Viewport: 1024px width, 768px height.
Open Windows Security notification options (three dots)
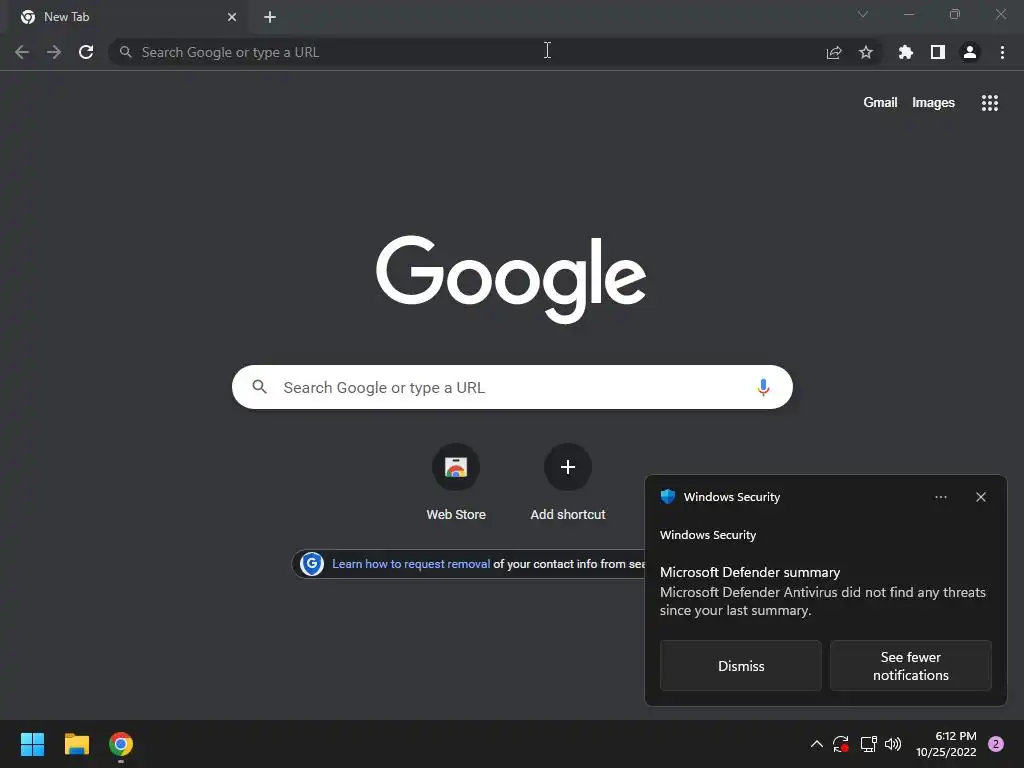[940, 497]
